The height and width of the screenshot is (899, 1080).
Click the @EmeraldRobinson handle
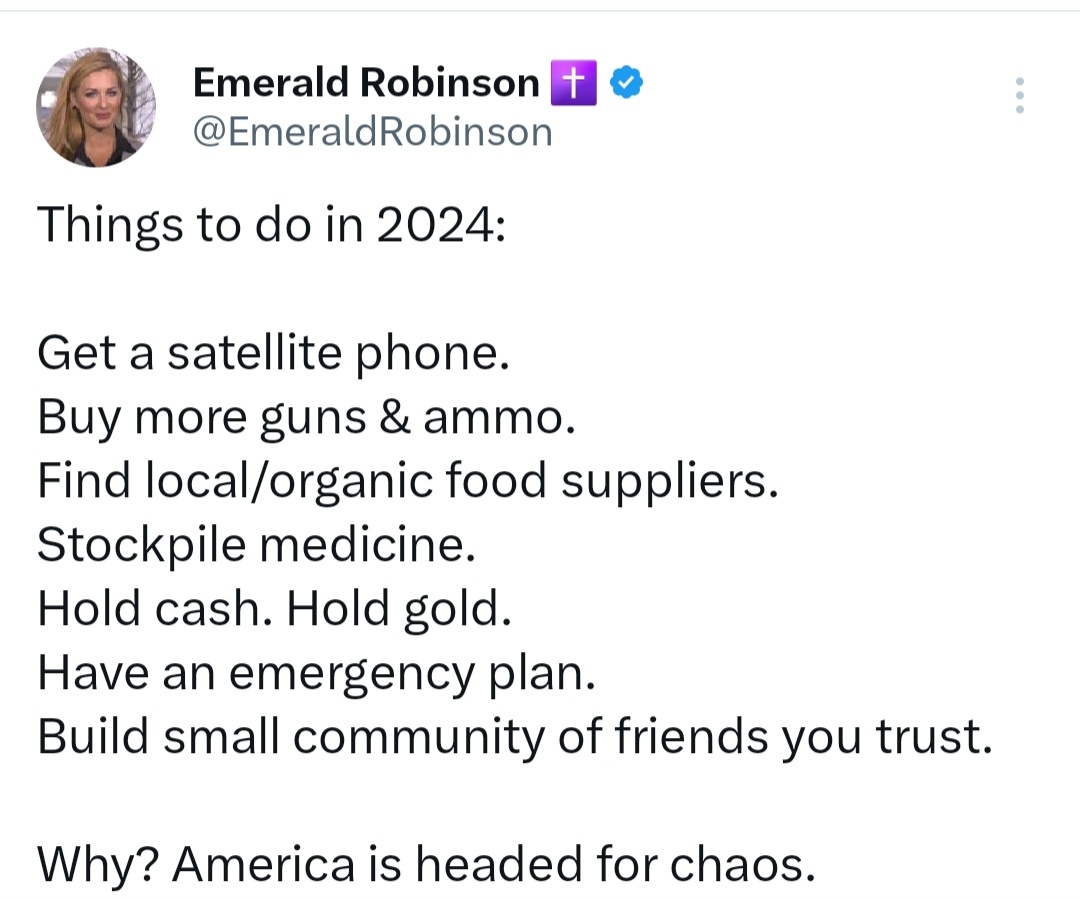click(373, 131)
